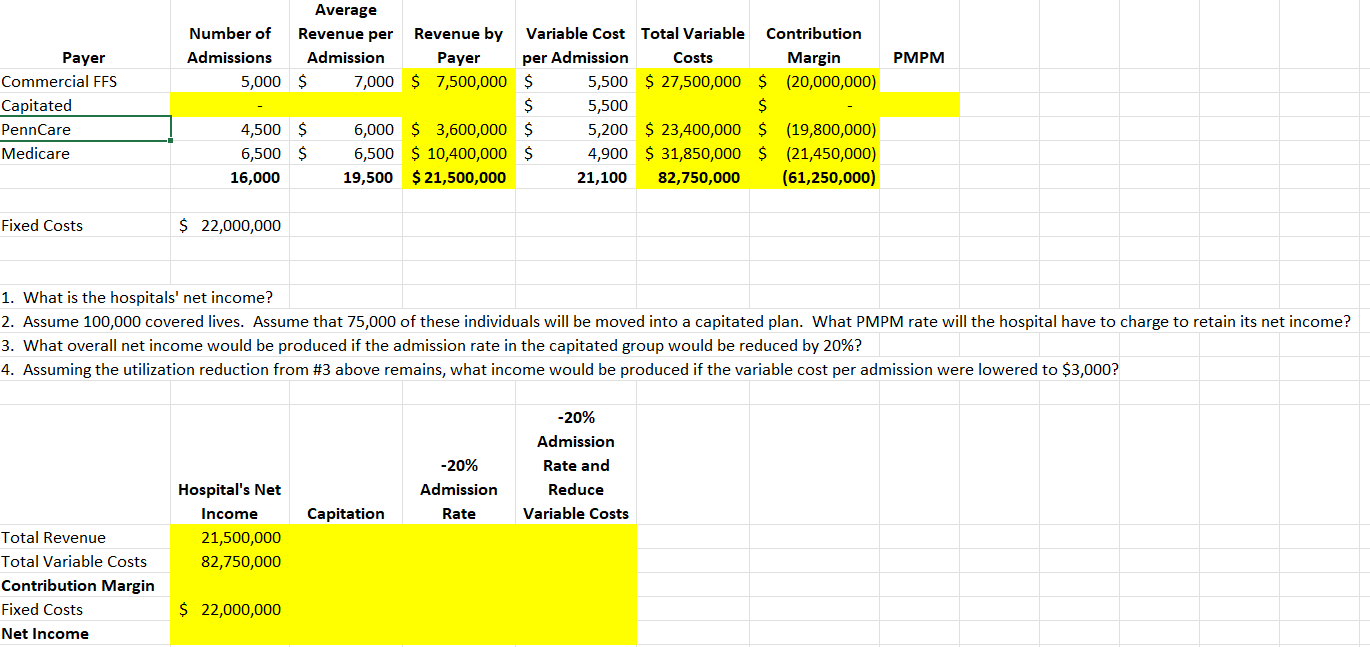Viewport: 1370px width, 647px height.
Task: Select question 2 about 100,000 covered lives
Action: coord(676,321)
